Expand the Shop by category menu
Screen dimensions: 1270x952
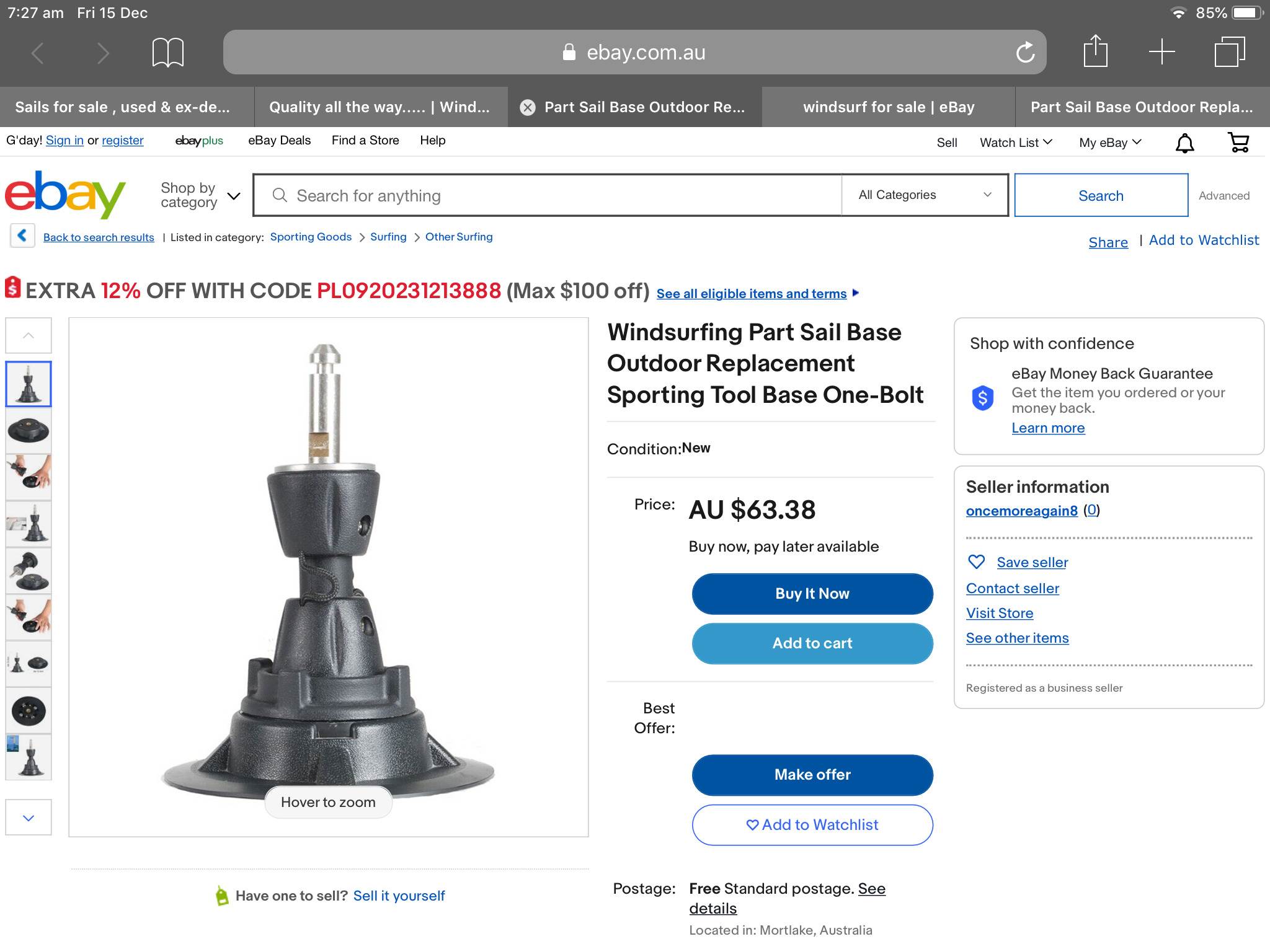(x=200, y=195)
